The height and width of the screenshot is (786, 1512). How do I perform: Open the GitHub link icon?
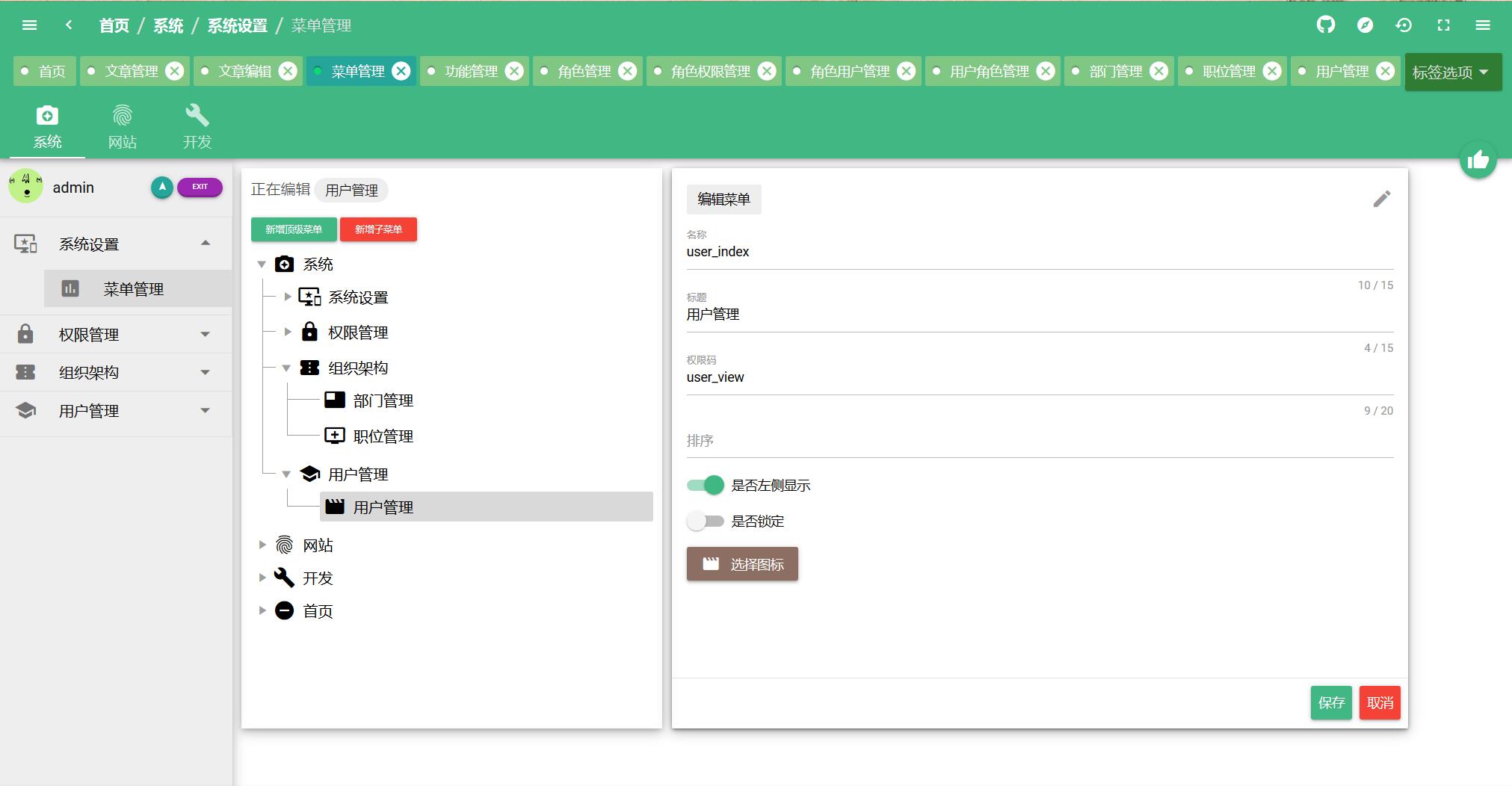[x=1325, y=25]
